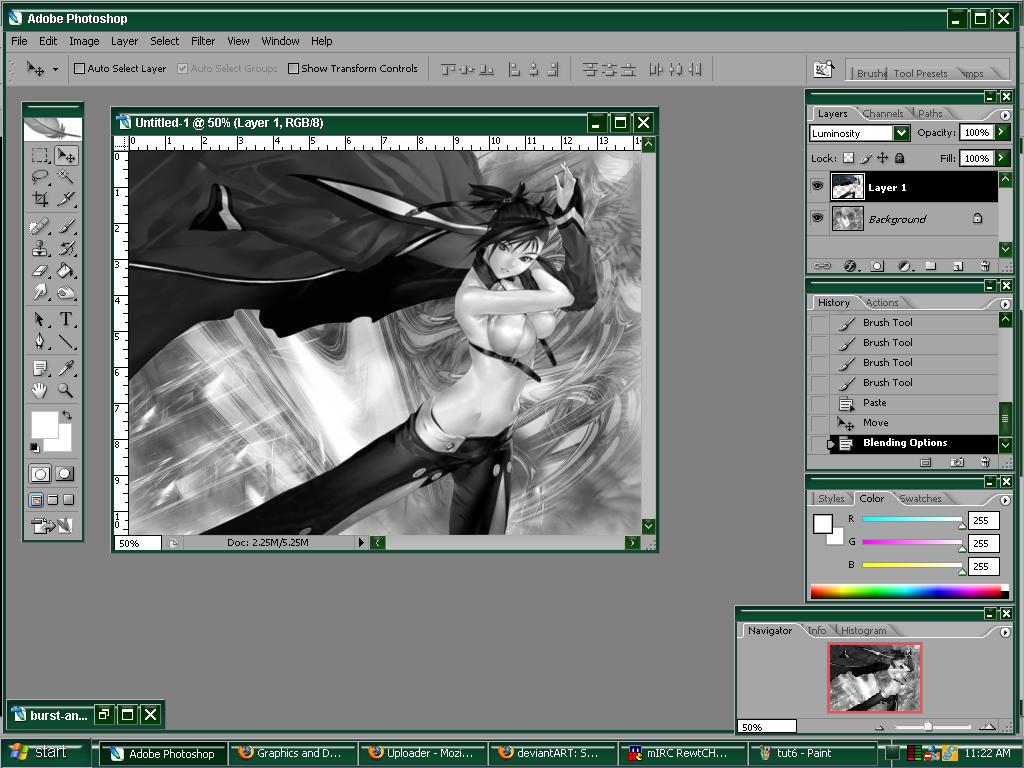Open document status bar info arrow

(x=361, y=542)
